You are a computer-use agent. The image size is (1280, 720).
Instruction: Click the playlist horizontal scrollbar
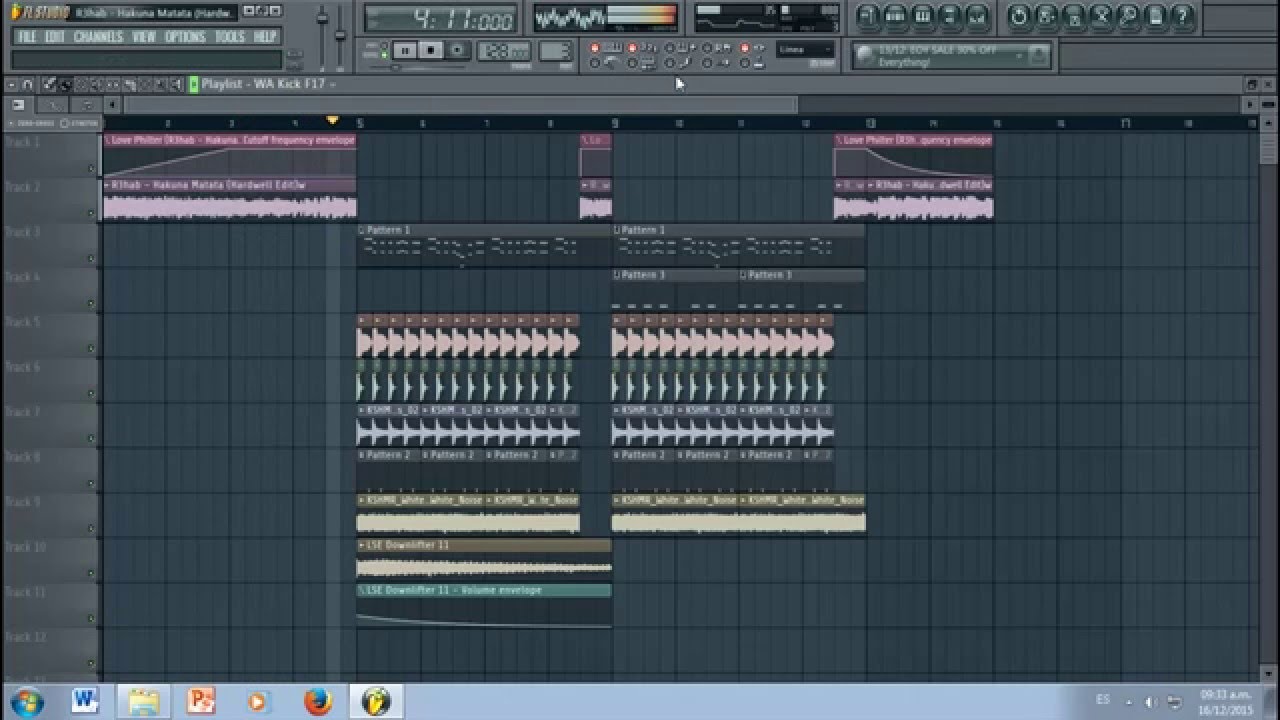[460, 104]
